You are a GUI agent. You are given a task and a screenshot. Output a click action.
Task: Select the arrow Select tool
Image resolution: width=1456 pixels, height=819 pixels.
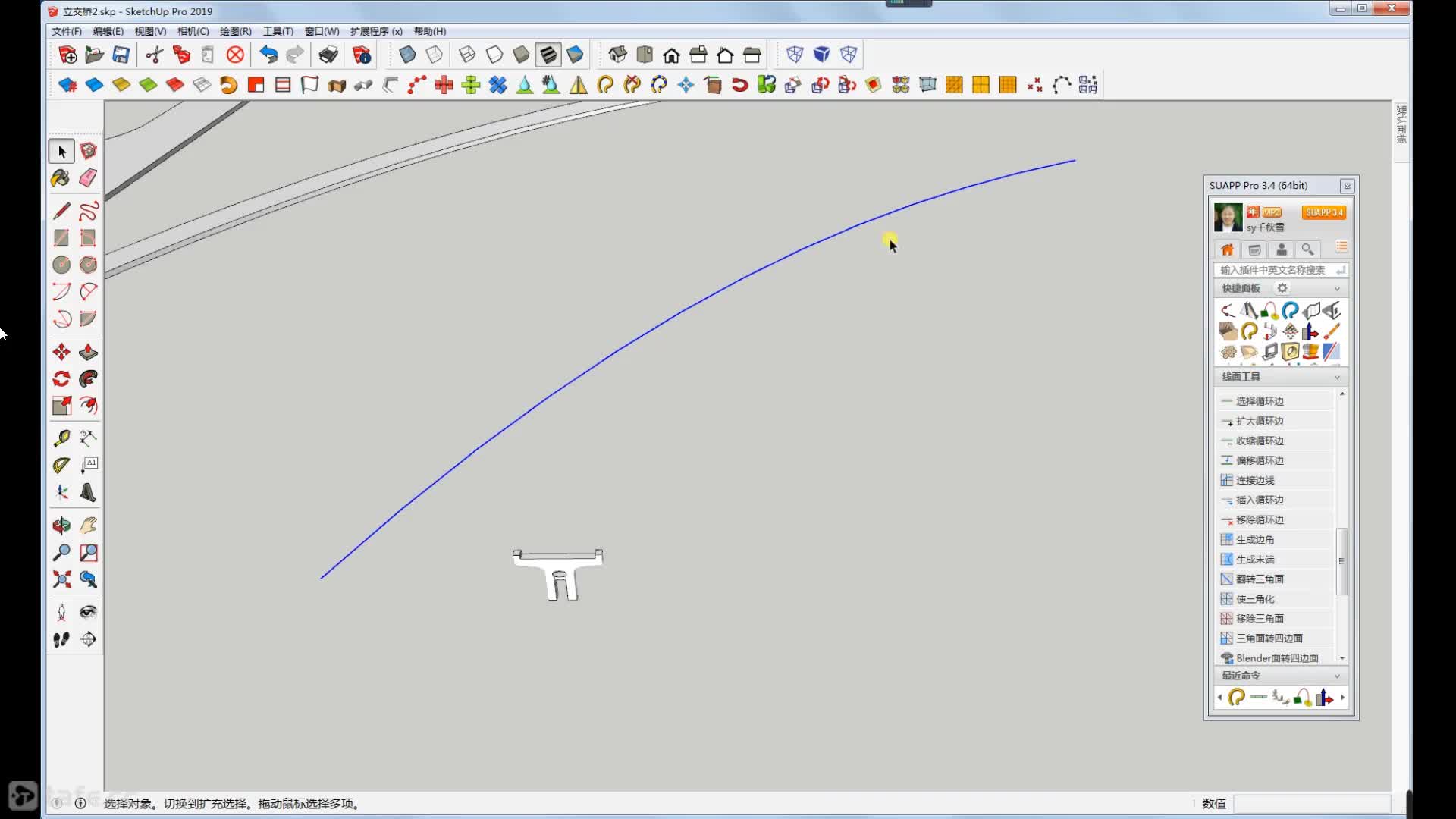(x=61, y=152)
